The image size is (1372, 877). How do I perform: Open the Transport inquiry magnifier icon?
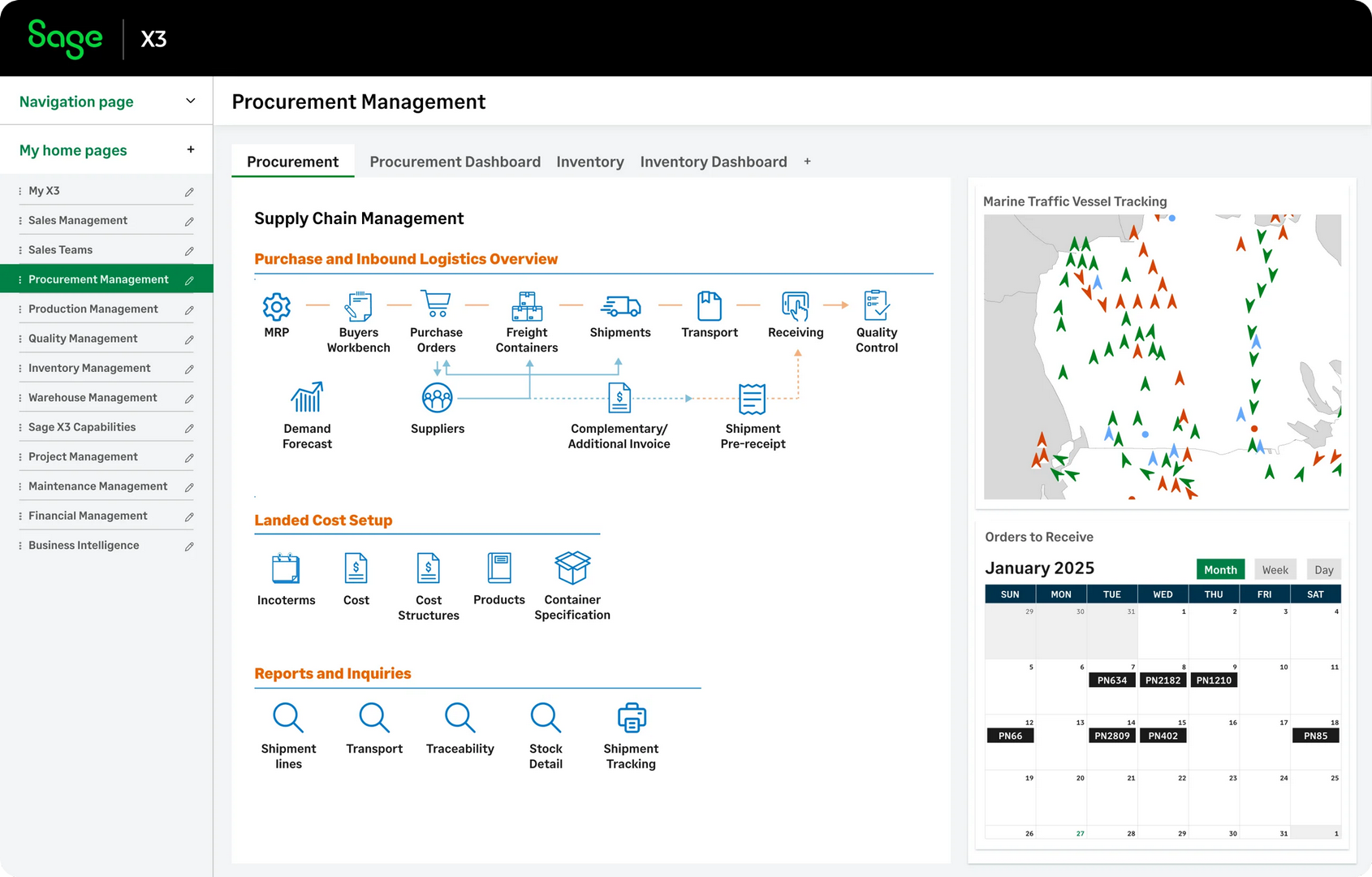click(374, 718)
